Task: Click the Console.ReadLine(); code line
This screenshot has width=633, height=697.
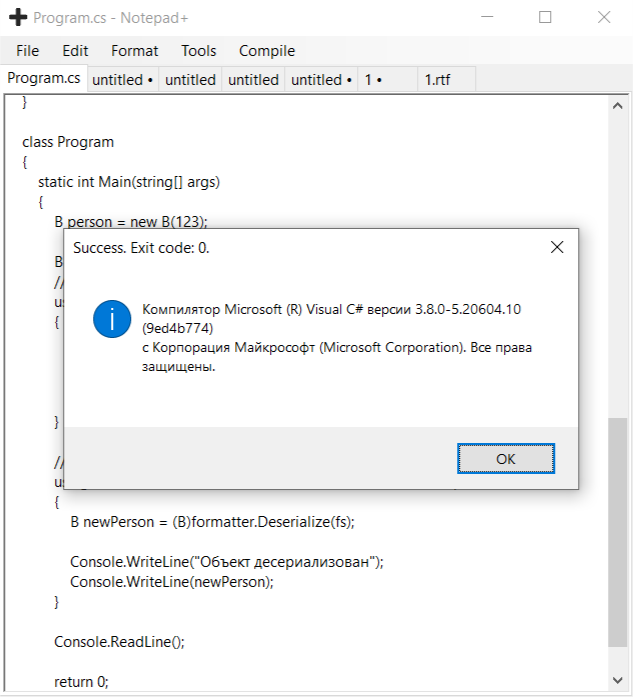Action: (x=120, y=641)
